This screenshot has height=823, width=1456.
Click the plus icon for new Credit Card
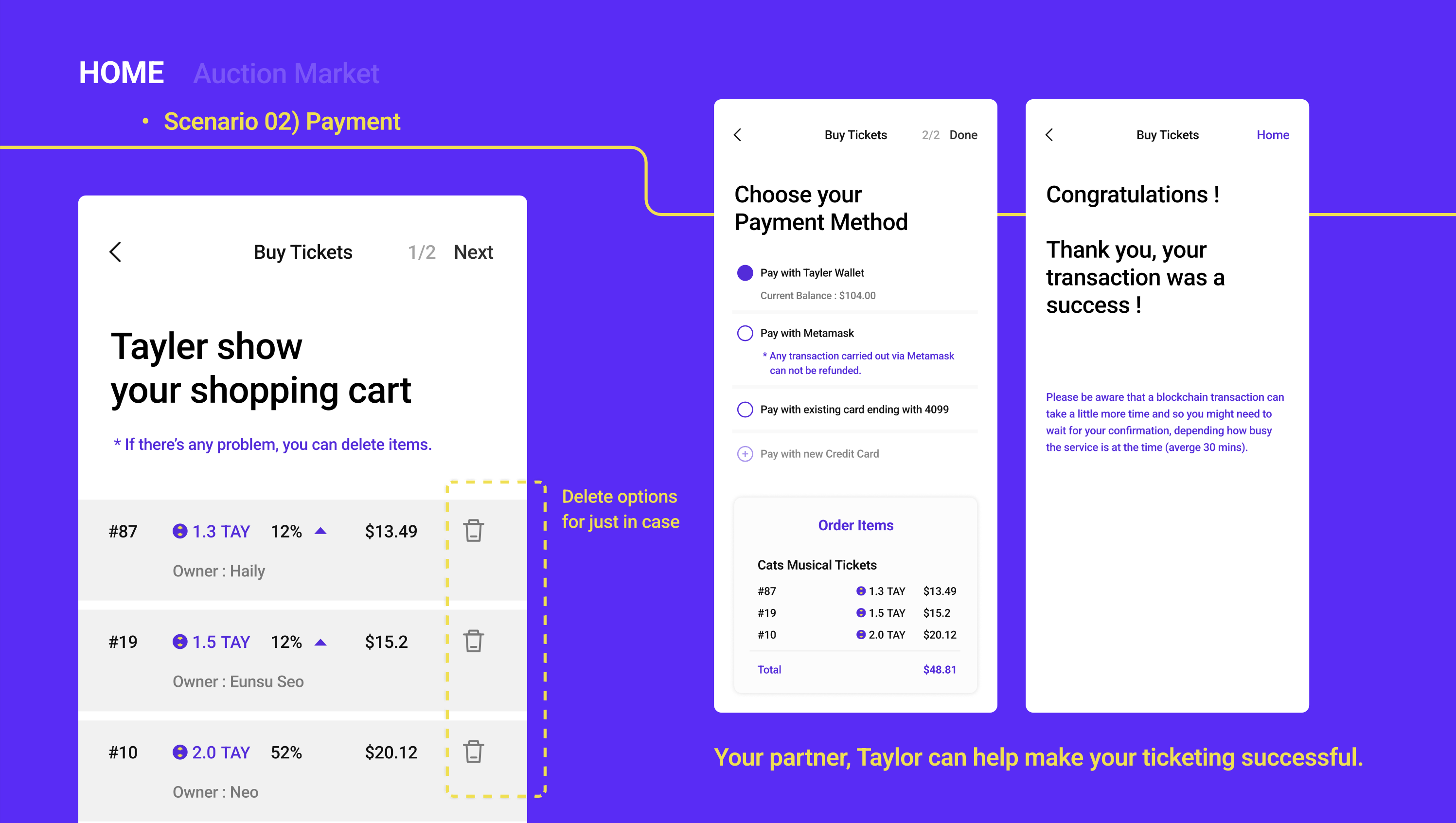click(745, 454)
